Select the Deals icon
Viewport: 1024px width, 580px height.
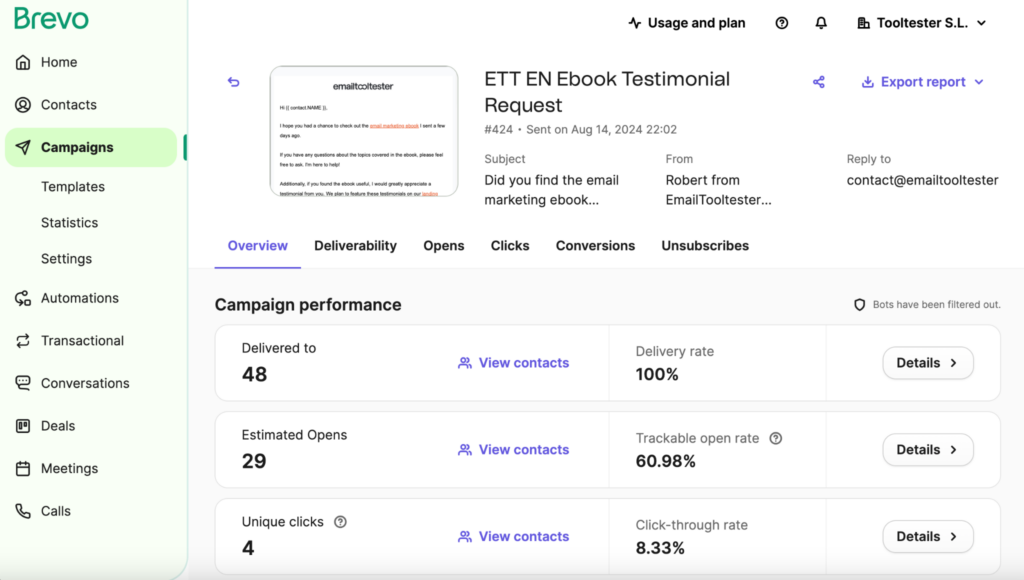tap(24, 425)
